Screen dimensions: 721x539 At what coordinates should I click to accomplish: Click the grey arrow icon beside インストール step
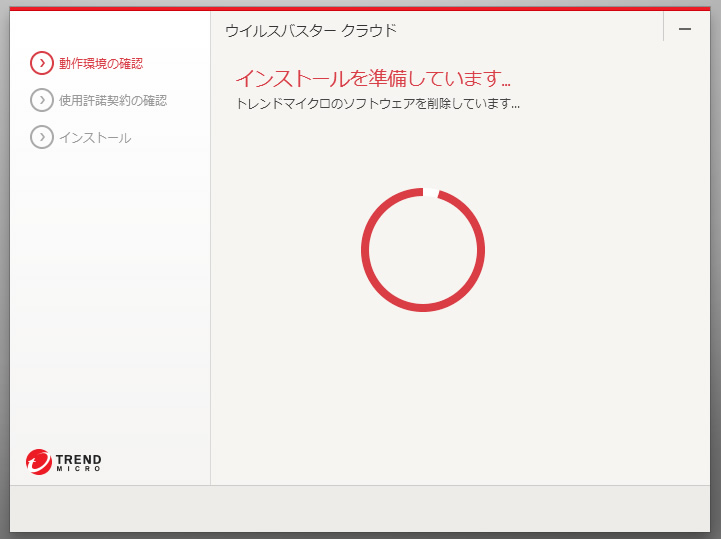point(42,137)
